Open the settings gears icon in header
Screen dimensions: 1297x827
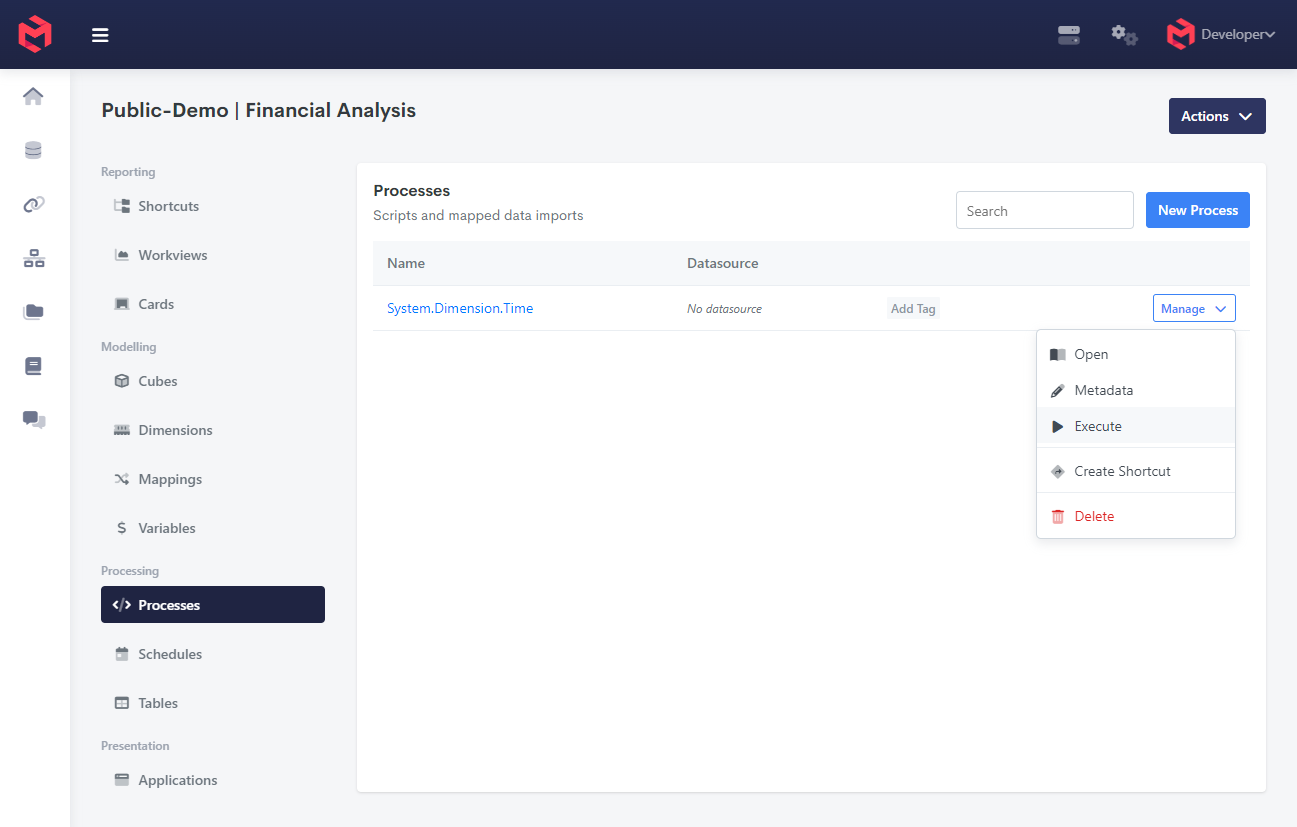click(x=1124, y=35)
